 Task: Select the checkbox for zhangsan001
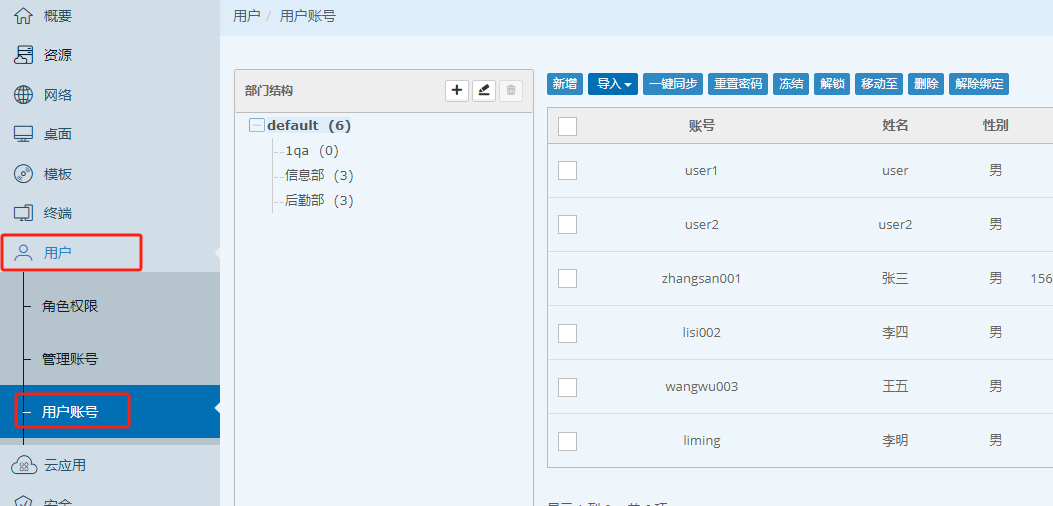568,278
